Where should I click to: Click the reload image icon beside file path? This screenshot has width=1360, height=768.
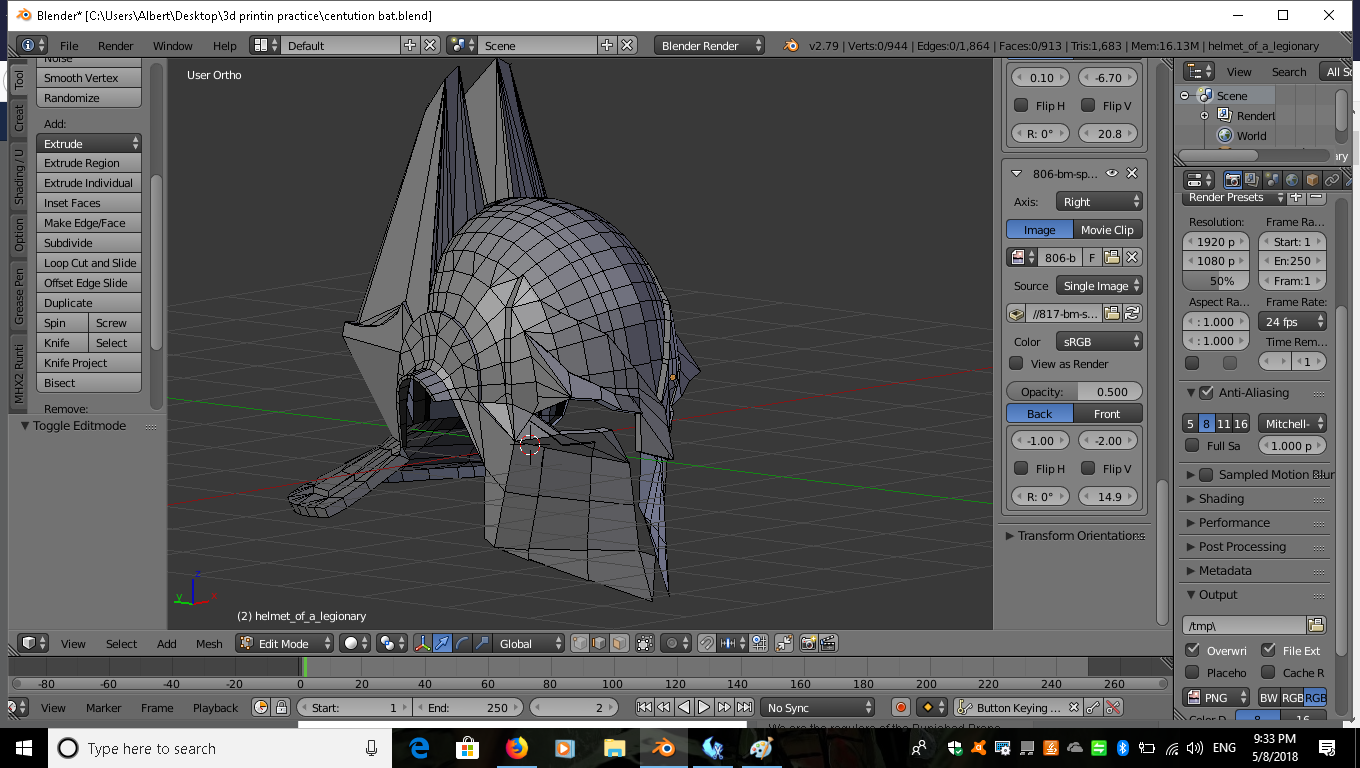tap(1132, 314)
